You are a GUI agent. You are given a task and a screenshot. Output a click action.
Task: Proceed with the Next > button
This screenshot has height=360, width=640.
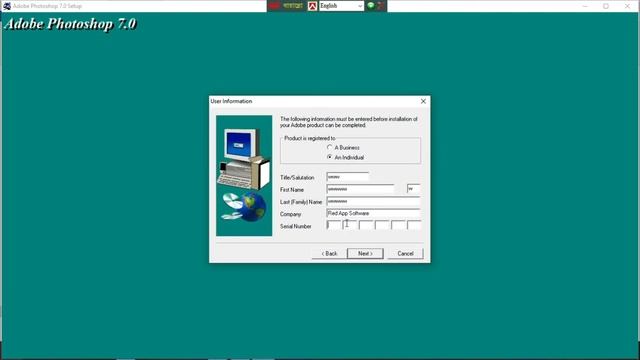click(365, 253)
